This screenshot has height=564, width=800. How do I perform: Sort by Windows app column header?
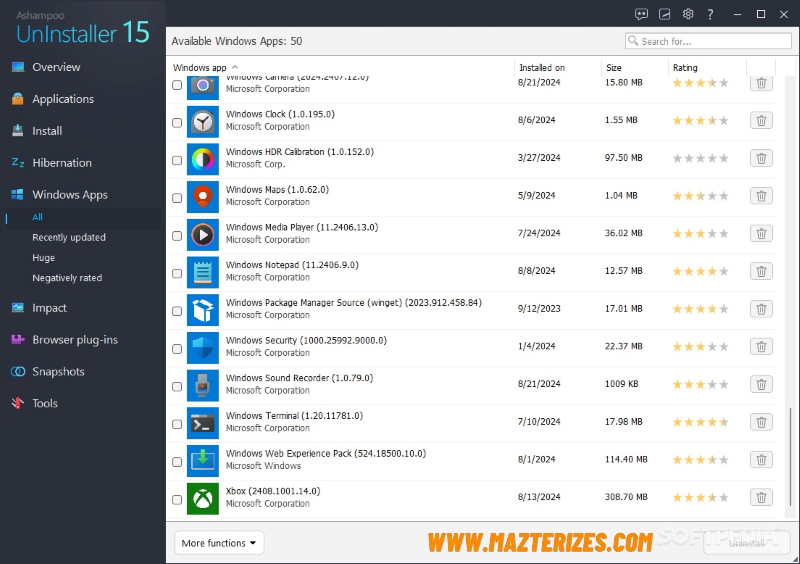(199, 67)
